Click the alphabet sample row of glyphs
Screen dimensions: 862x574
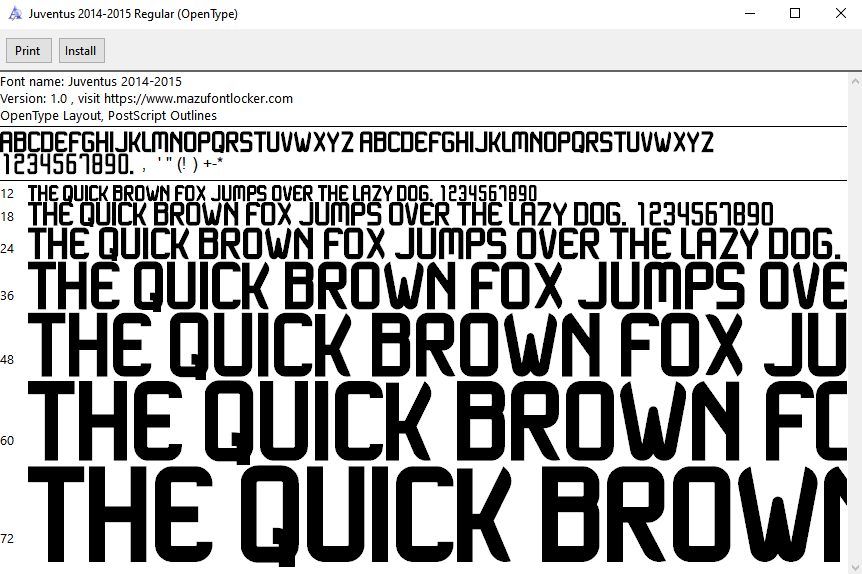point(357,141)
